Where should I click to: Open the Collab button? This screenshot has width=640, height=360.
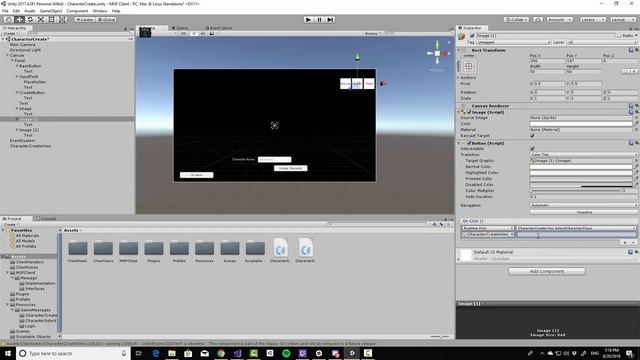[x=516, y=20]
